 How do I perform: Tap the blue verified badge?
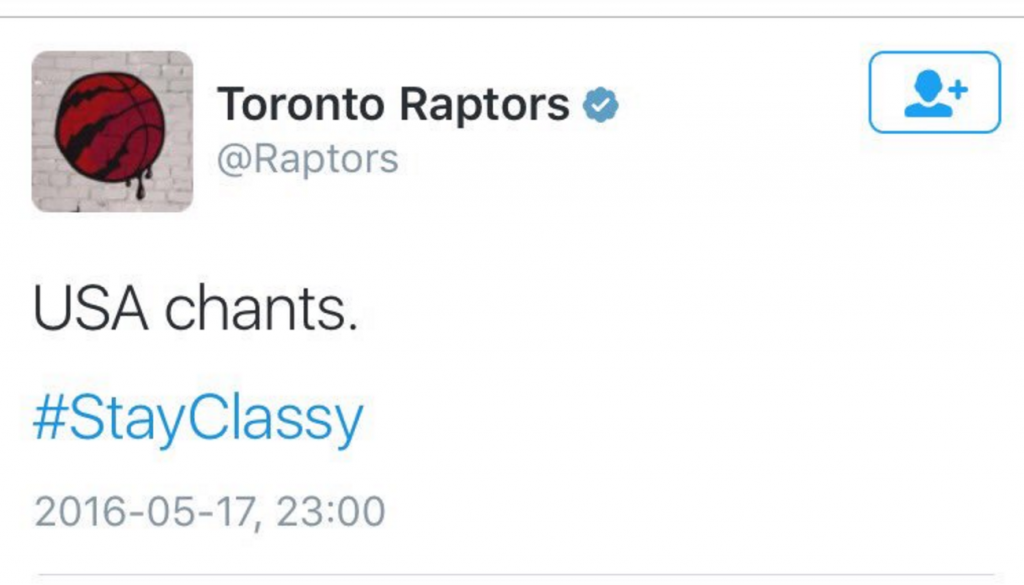(x=601, y=104)
